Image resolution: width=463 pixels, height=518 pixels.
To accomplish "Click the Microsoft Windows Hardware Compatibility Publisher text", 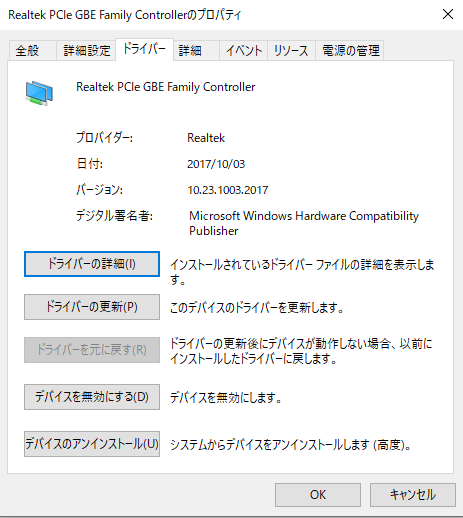I will pos(304,223).
